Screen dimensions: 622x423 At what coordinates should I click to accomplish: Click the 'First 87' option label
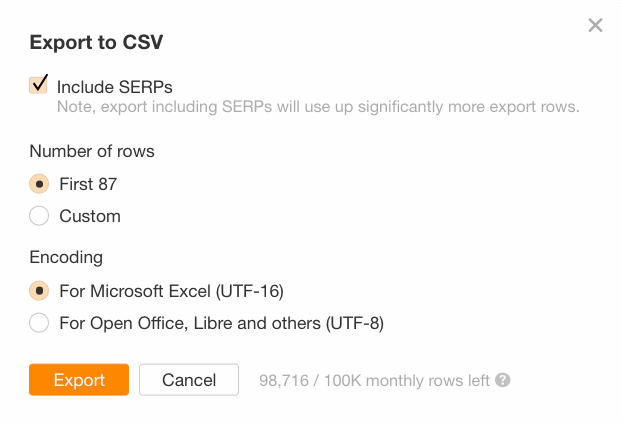(x=88, y=184)
